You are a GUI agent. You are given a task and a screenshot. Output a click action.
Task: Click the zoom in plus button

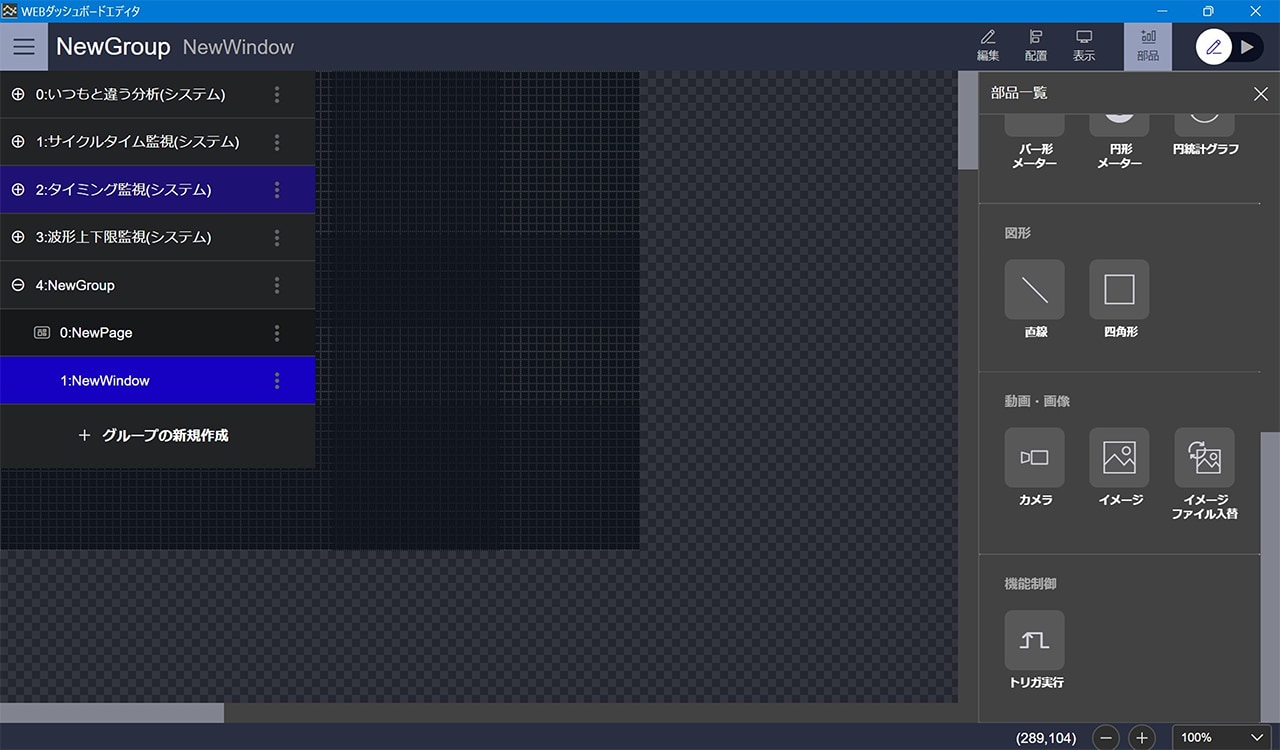coord(1142,738)
